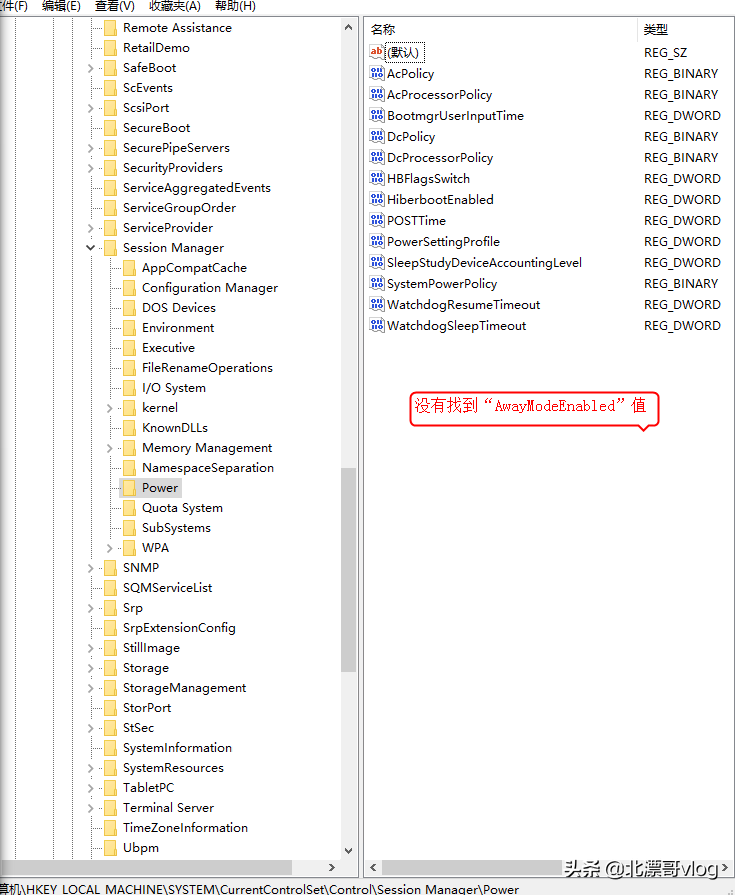735x895 pixels.
Task: Select the NamespaceSeparation key
Action: point(208,467)
